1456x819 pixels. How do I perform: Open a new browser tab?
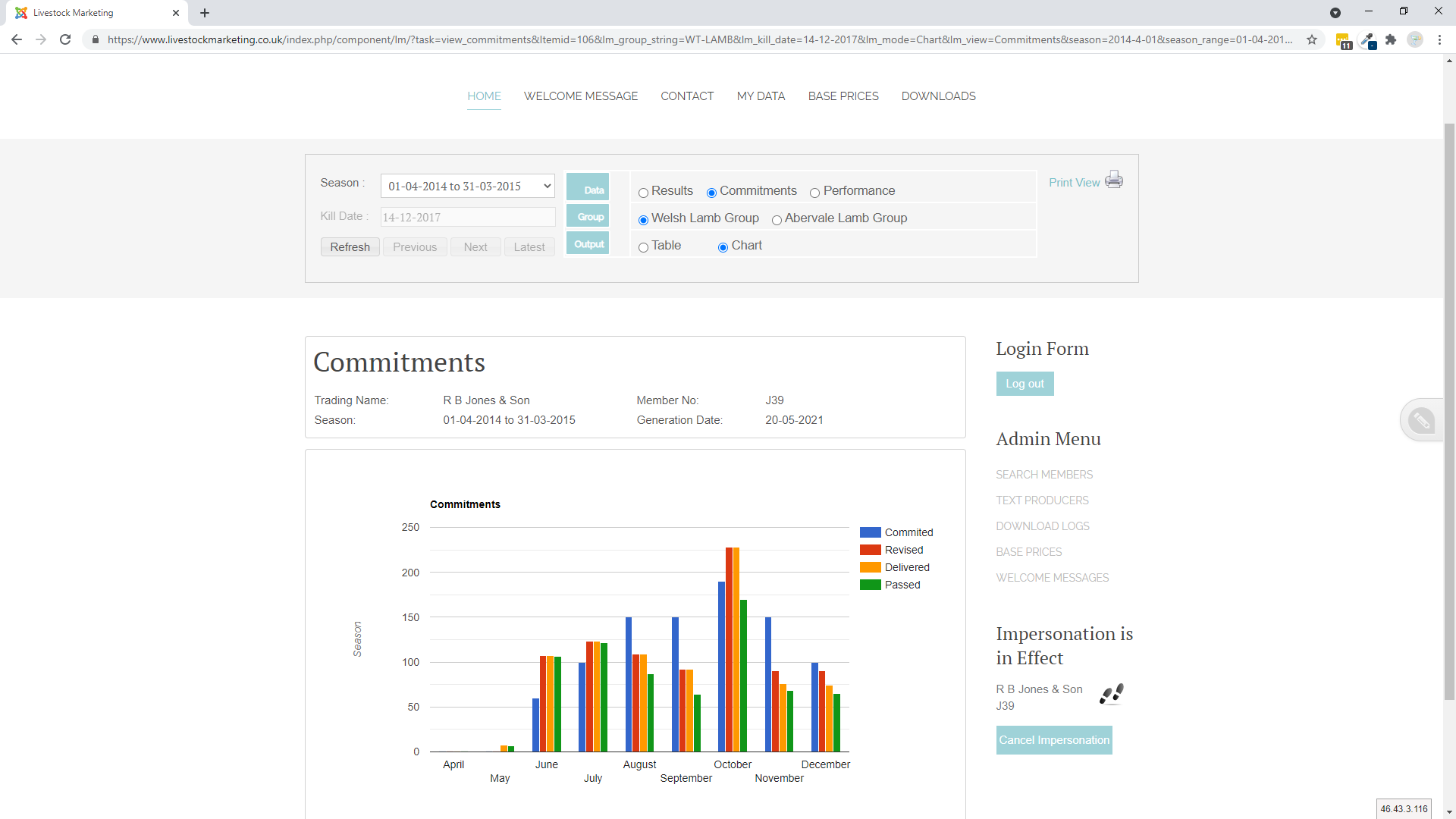(205, 13)
